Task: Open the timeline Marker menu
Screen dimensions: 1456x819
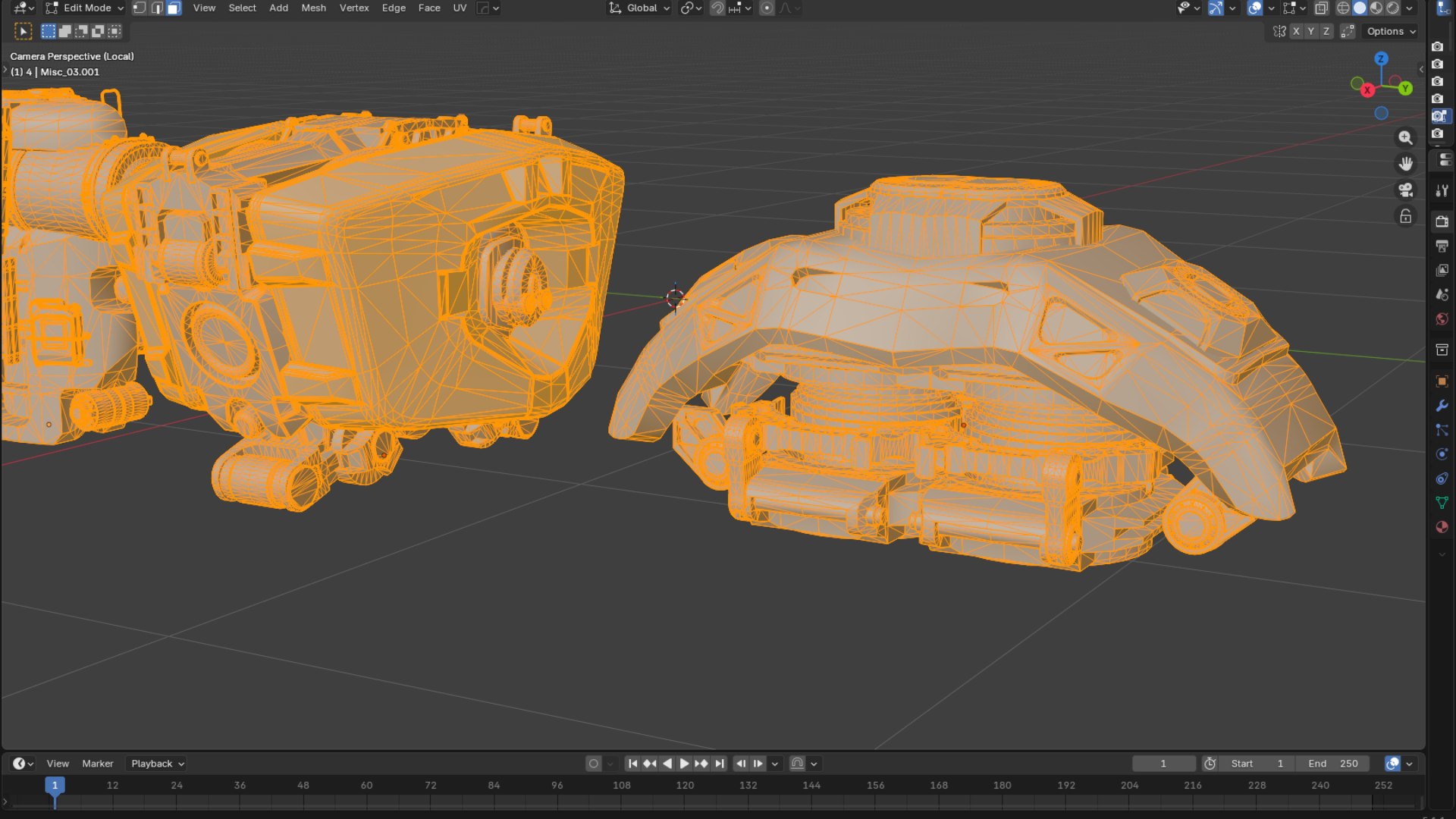Action: [98, 764]
